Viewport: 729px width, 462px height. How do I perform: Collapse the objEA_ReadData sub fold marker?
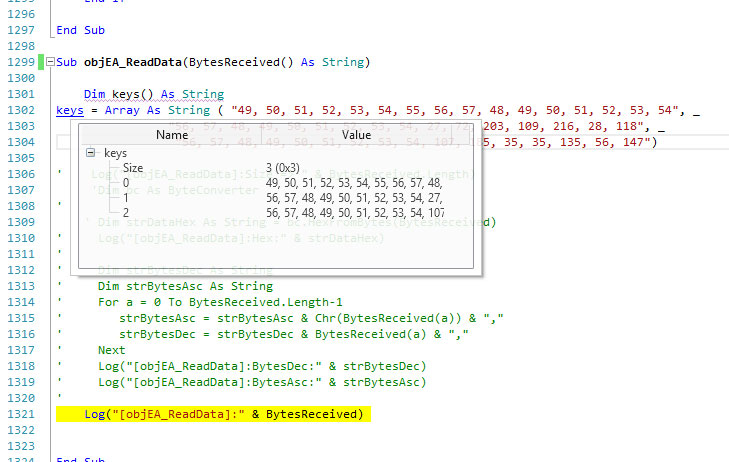[50, 62]
